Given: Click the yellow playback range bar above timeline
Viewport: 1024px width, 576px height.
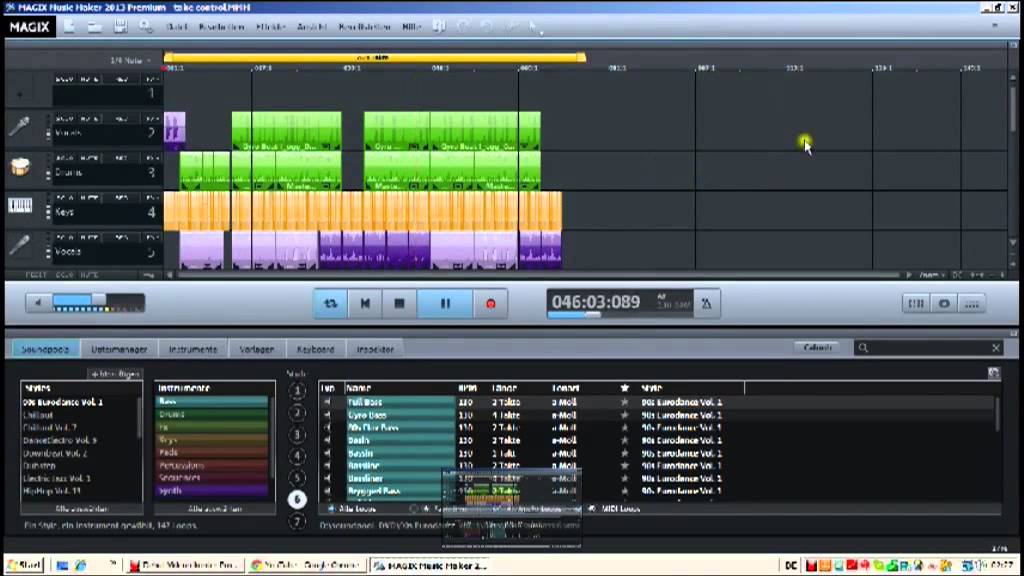Looking at the screenshot, I should (374, 57).
